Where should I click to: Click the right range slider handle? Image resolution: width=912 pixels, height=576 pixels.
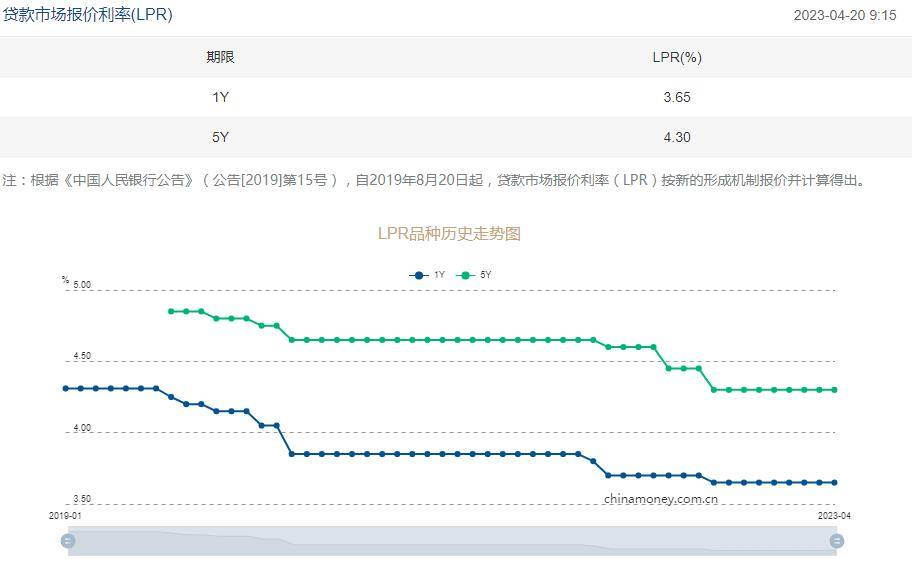click(x=836, y=541)
